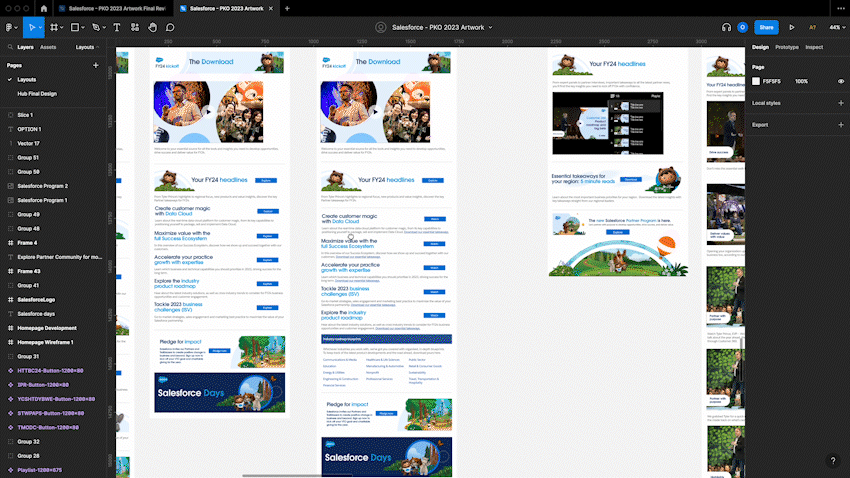Go to the Figma home icon
Image resolution: width=850 pixels, height=478 pixels.
click(44, 9)
